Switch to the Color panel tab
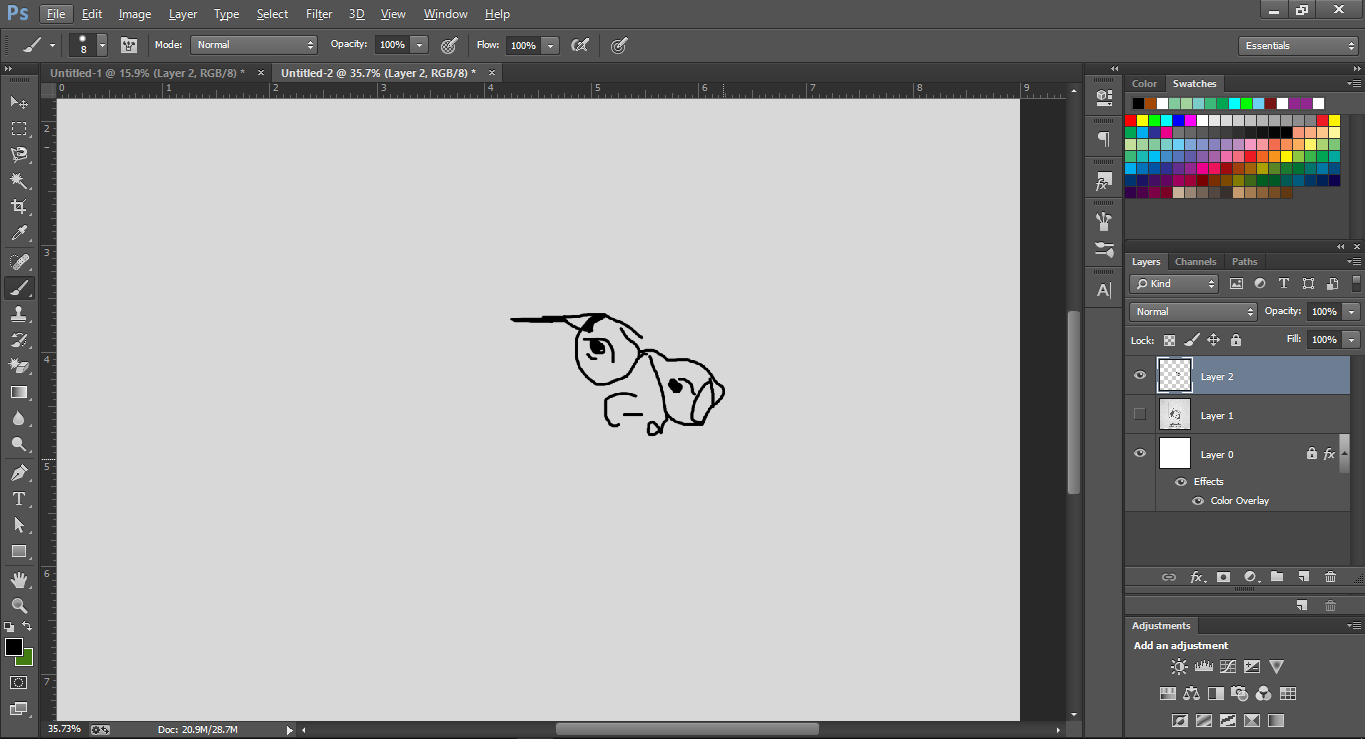This screenshot has width=1365, height=739. (1144, 84)
